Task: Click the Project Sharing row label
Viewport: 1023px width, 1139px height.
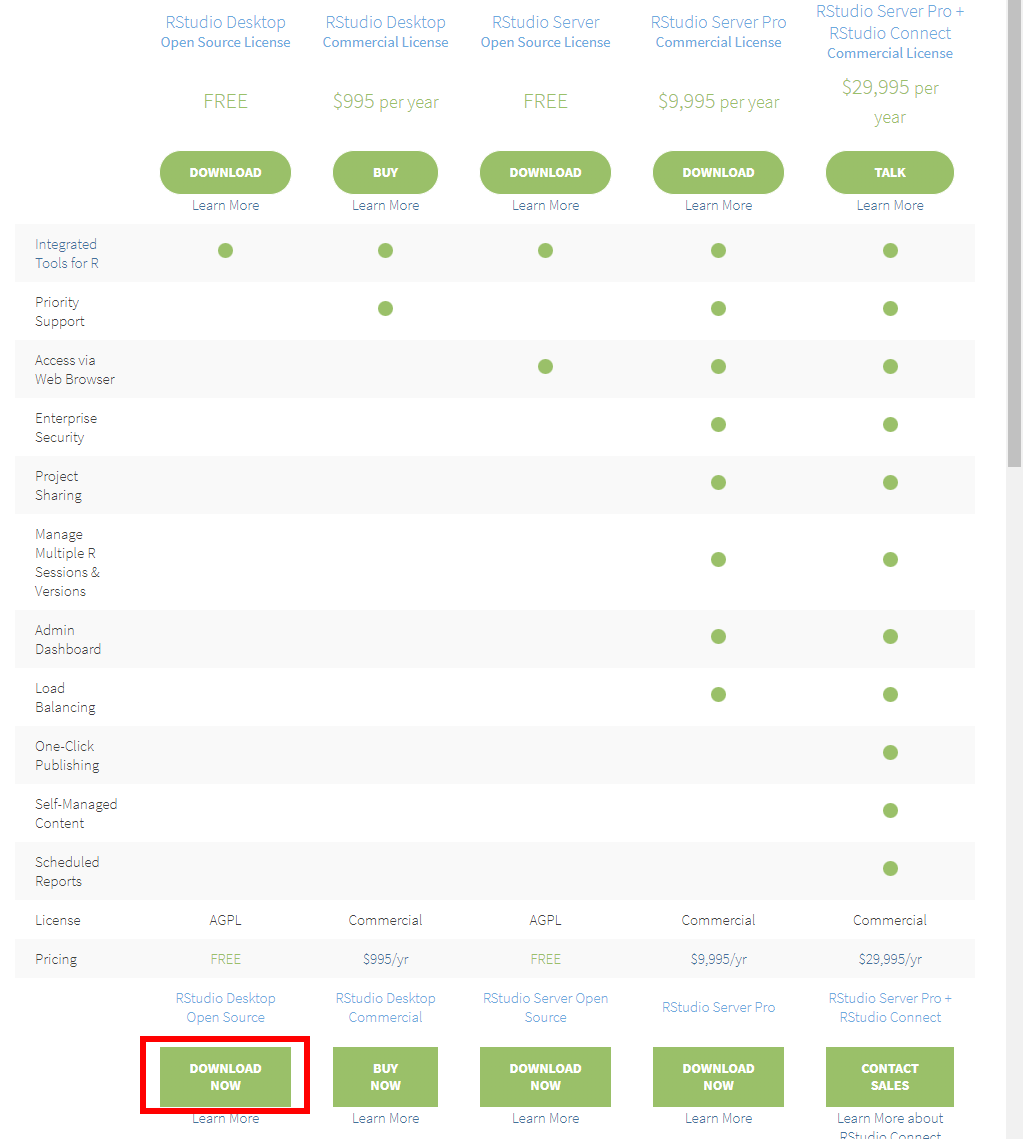Action: point(58,486)
